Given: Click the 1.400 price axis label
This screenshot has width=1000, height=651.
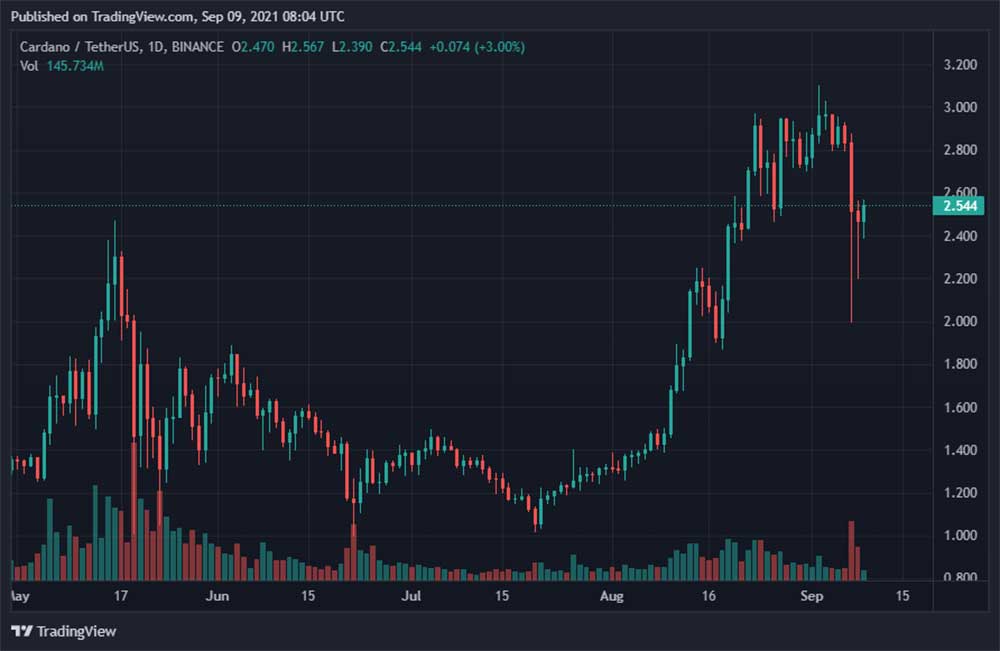Looking at the screenshot, I should (x=960, y=450).
